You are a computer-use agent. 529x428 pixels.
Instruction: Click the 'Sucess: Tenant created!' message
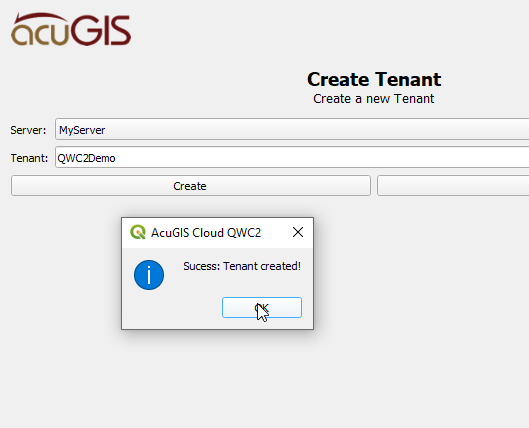pos(242,266)
